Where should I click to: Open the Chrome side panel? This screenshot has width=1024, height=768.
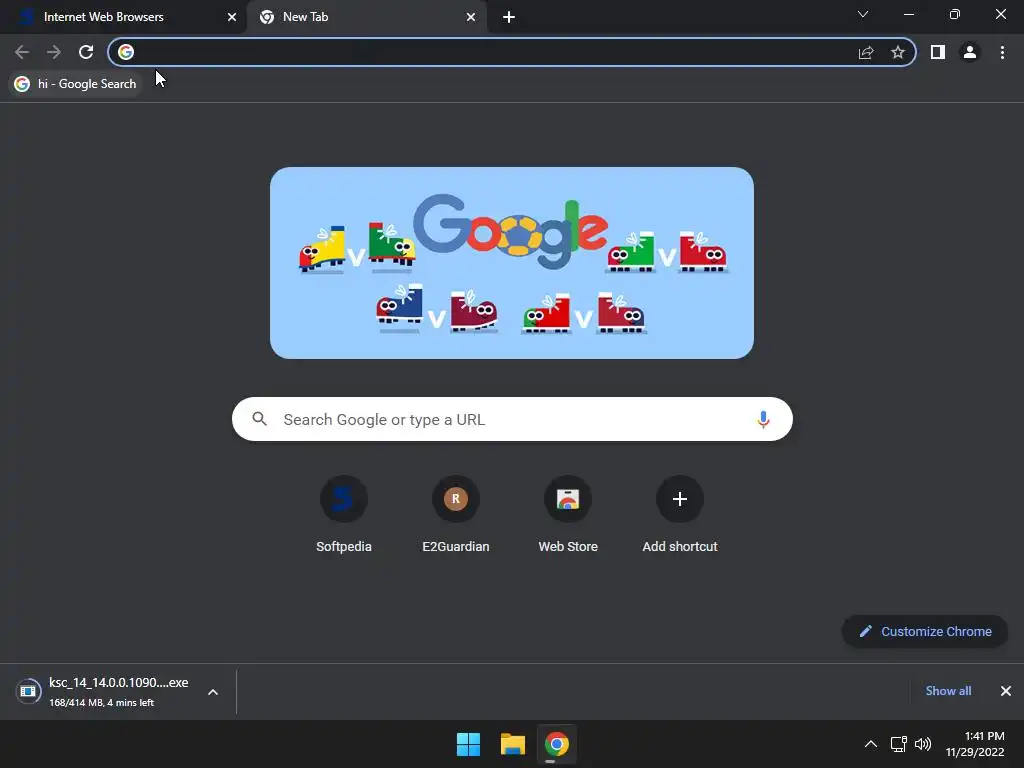(938, 52)
